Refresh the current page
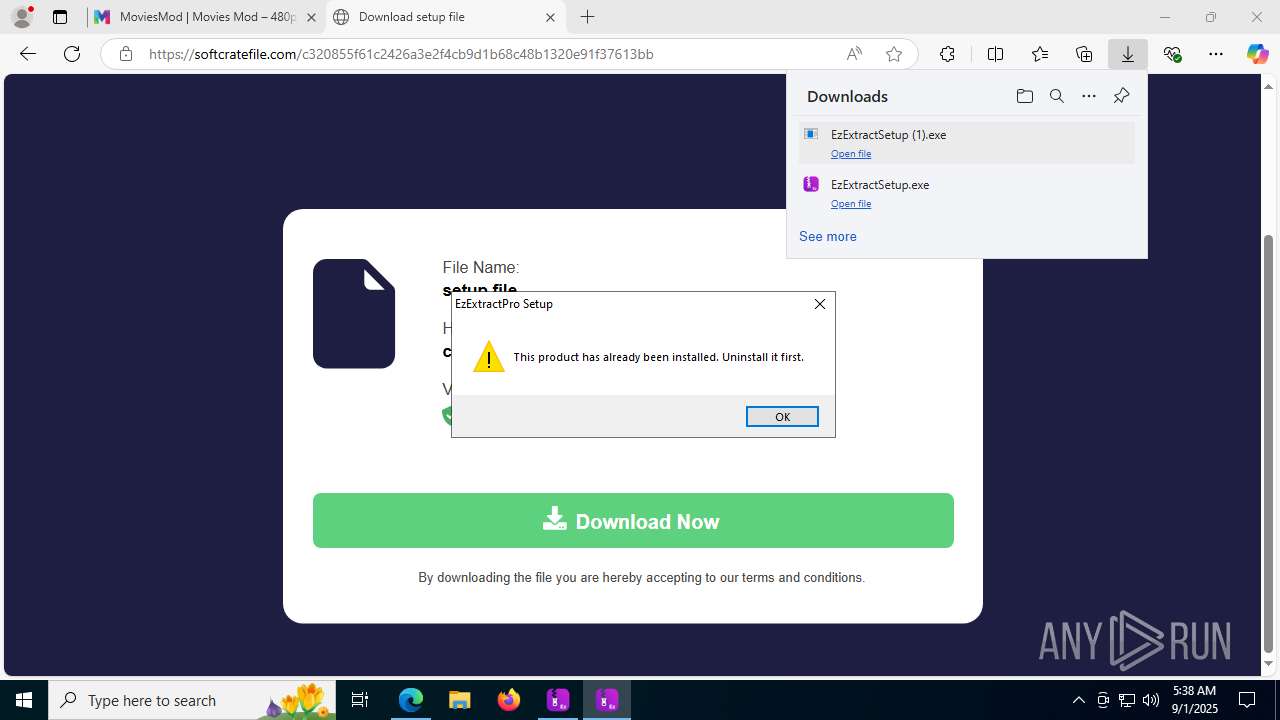The height and width of the screenshot is (720, 1280). pos(72,54)
